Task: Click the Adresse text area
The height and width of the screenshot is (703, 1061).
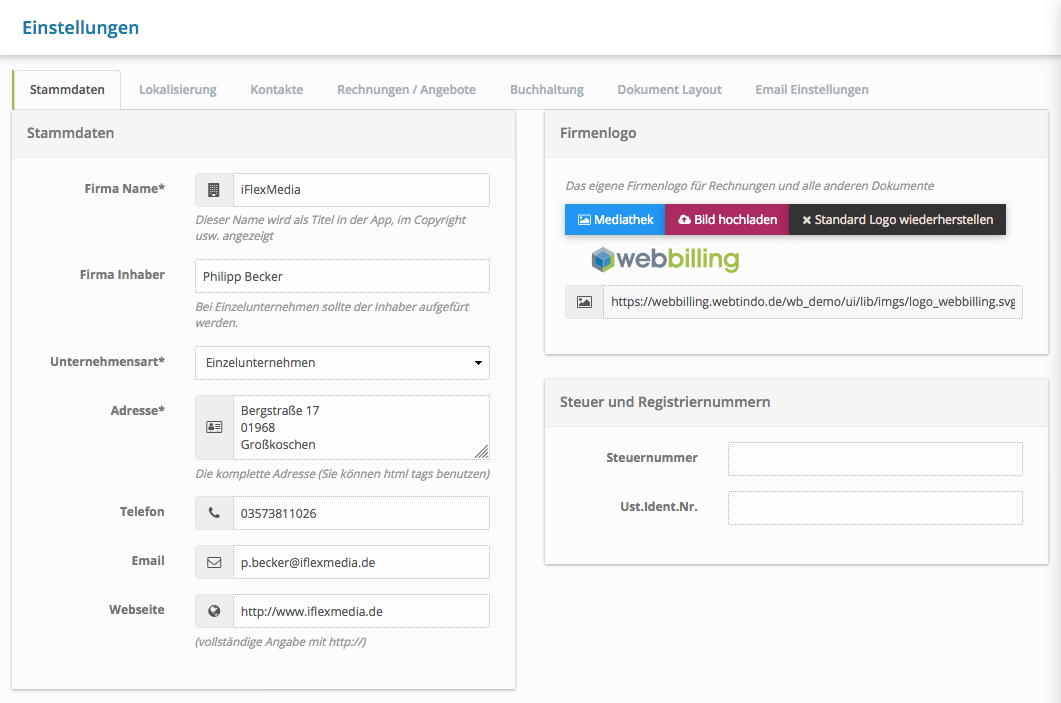Action: 361,428
